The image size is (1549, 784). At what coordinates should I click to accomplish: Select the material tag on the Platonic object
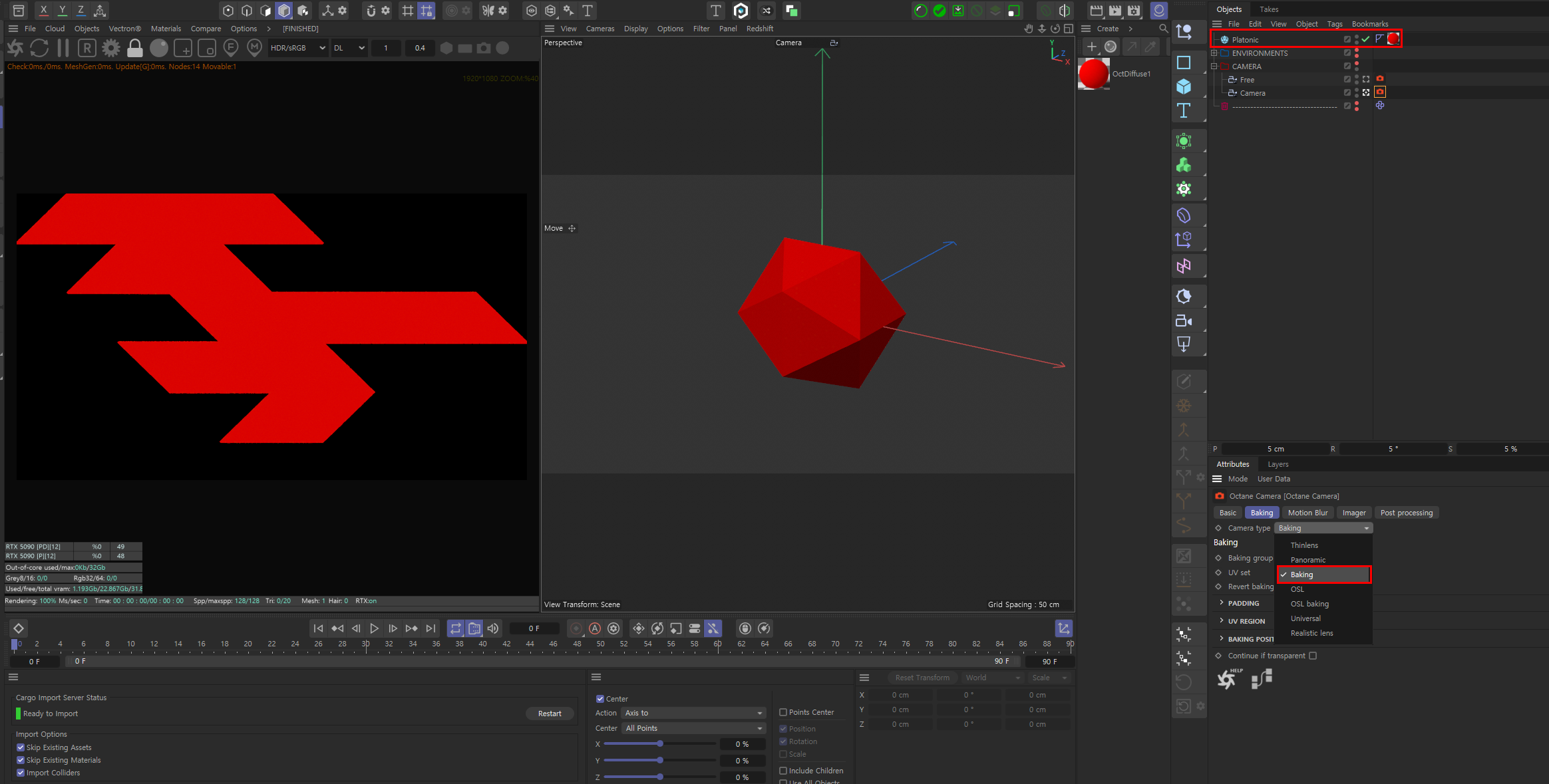click(x=1393, y=39)
